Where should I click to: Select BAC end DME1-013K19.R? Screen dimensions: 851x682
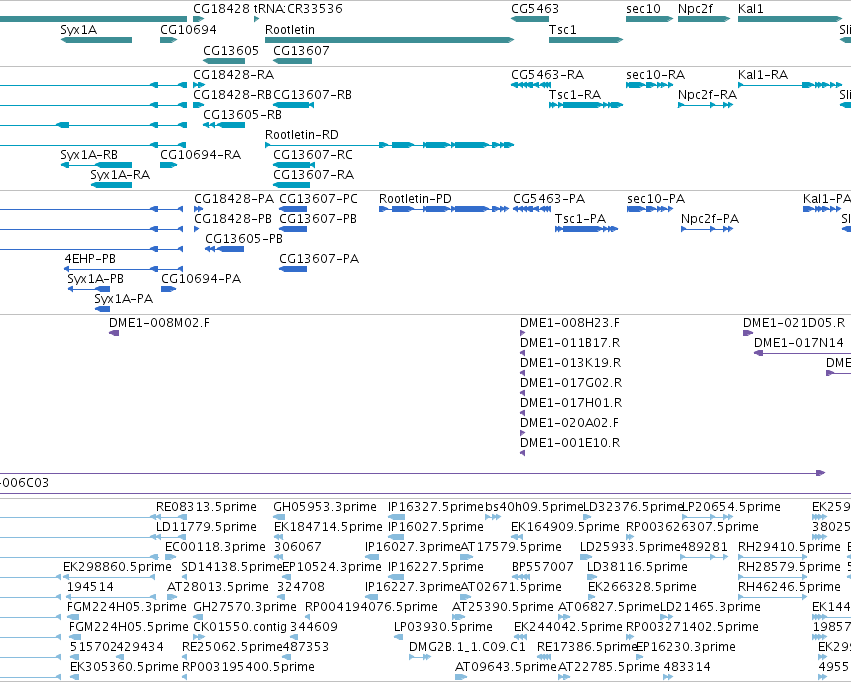click(x=570, y=363)
